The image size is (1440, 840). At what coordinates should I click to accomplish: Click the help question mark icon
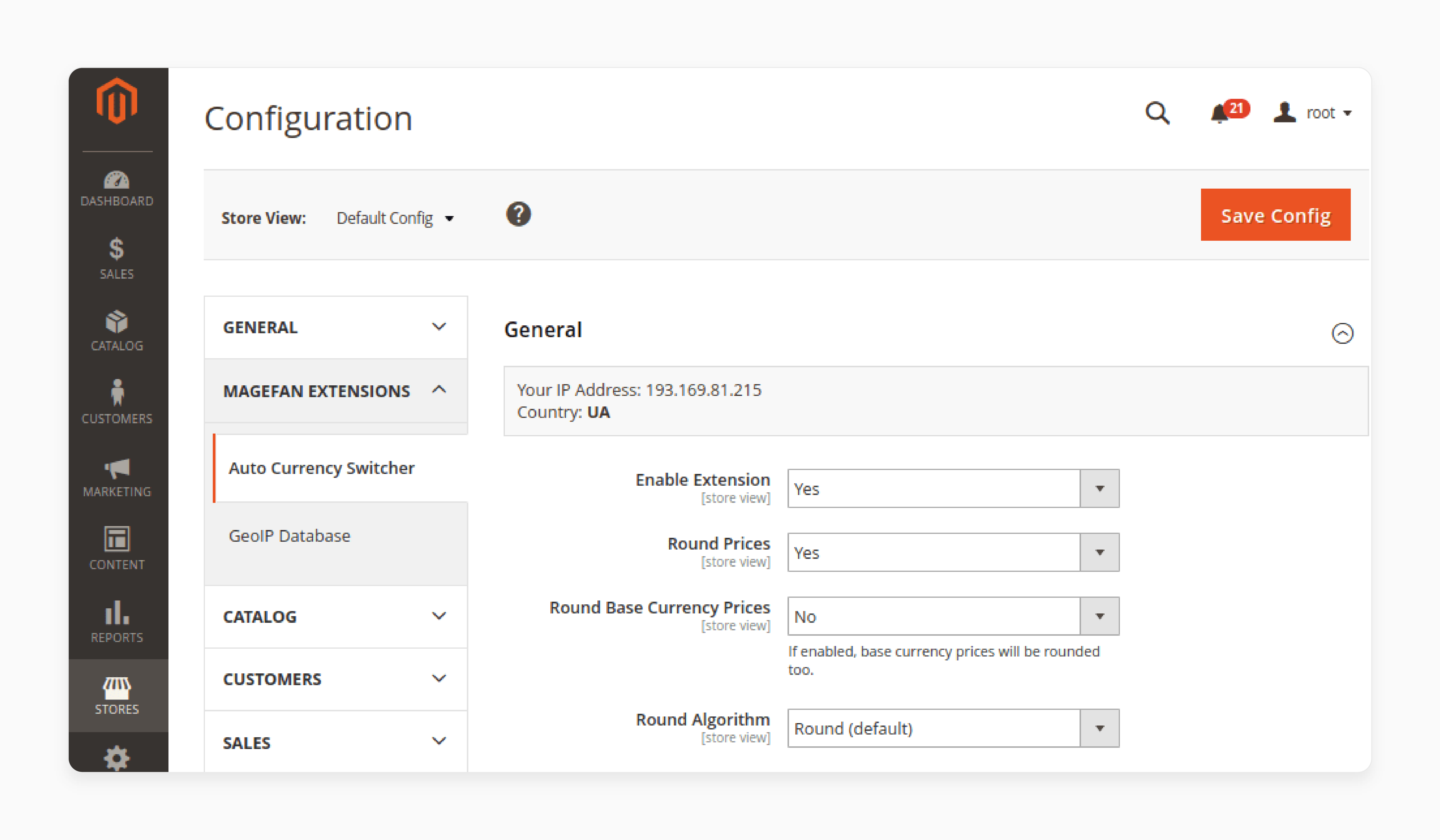(x=518, y=214)
